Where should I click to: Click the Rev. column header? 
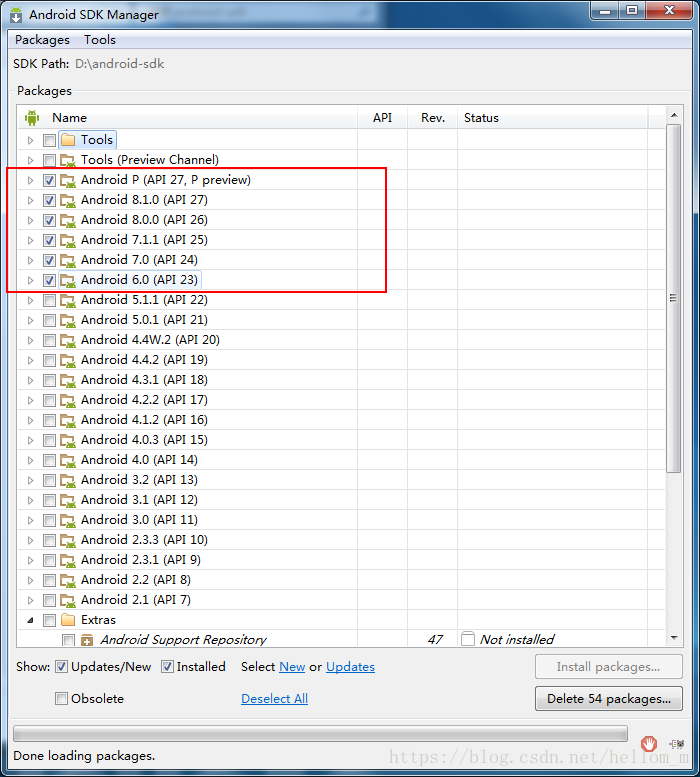tap(432, 117)
